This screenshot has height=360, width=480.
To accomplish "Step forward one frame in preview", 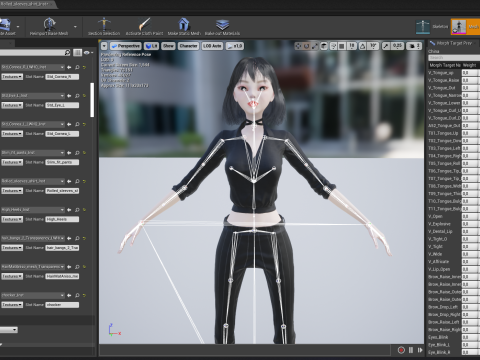I will (x=420, y=350).
